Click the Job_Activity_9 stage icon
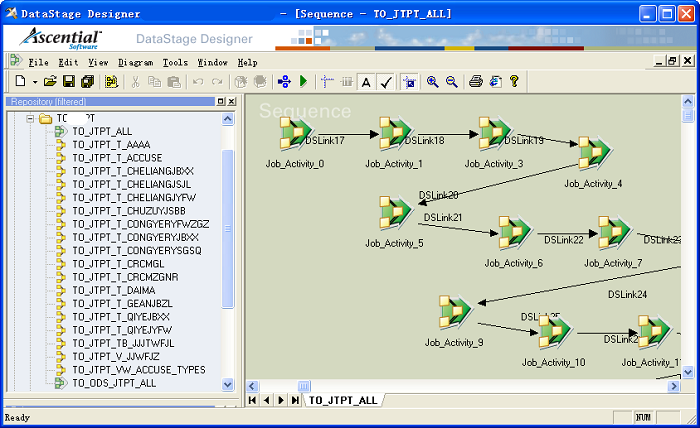700x428 pixels. [x=454, y=312]
